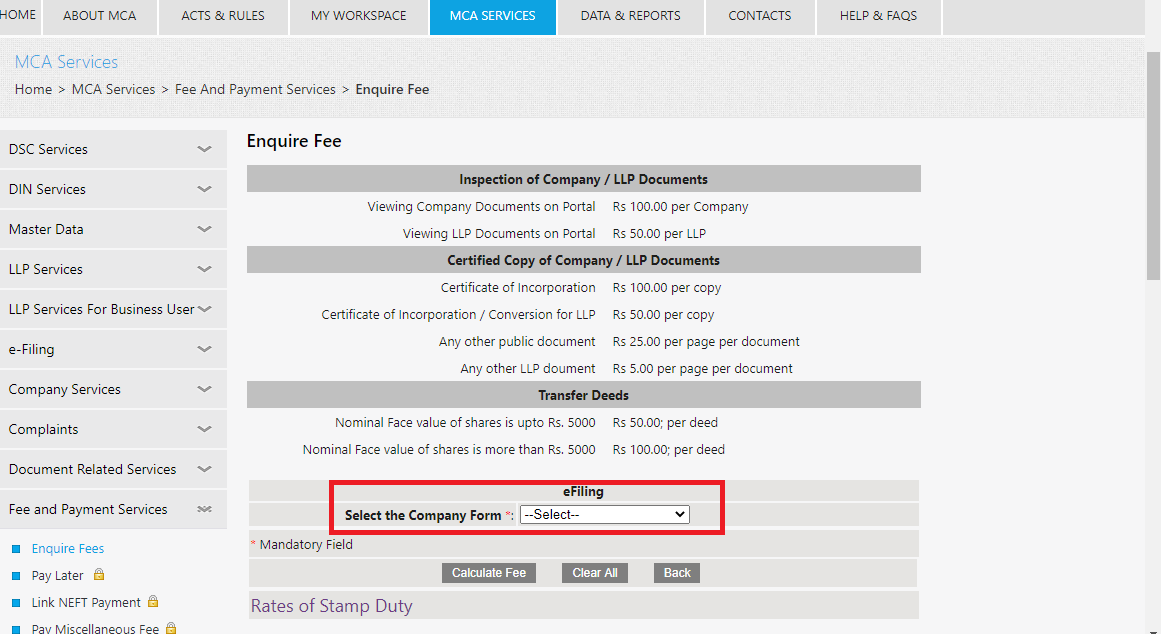This screenshot has width=1161, height=634.
Task: Expand the Master Data section
Action: click(204, 229)
